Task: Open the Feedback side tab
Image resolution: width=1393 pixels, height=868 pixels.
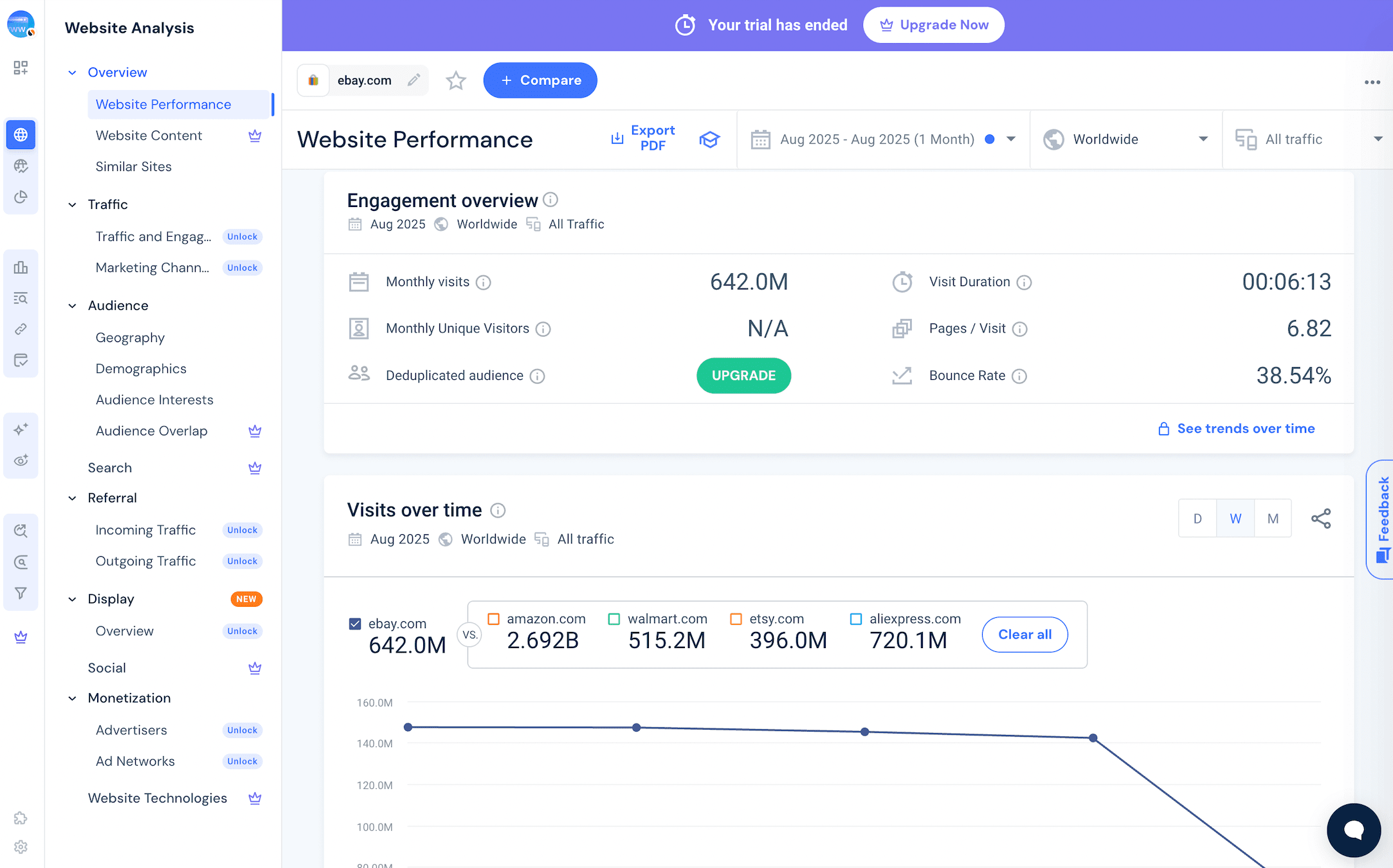Action: pos(1381,520)
